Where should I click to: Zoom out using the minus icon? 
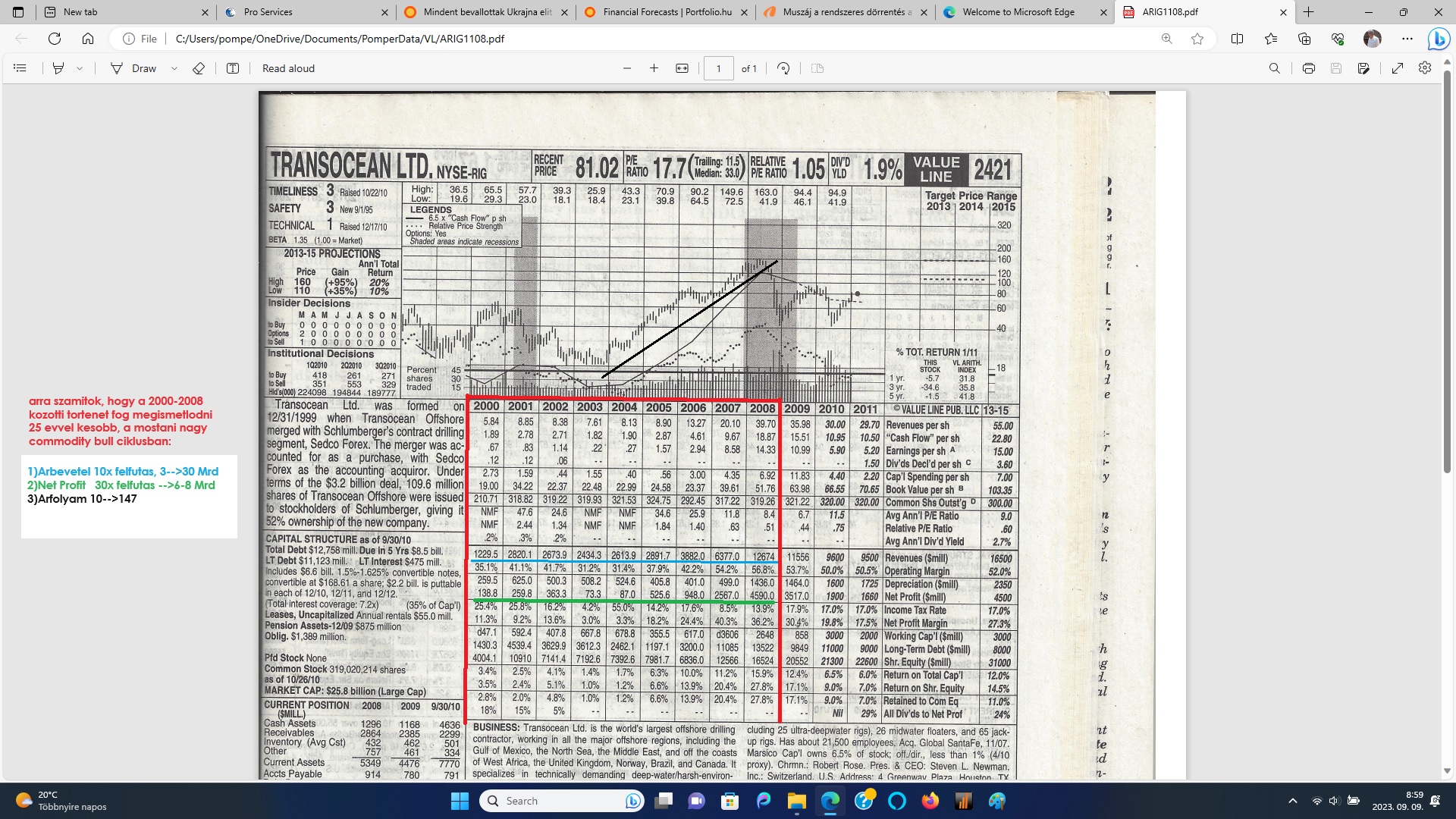pos(627,68)
